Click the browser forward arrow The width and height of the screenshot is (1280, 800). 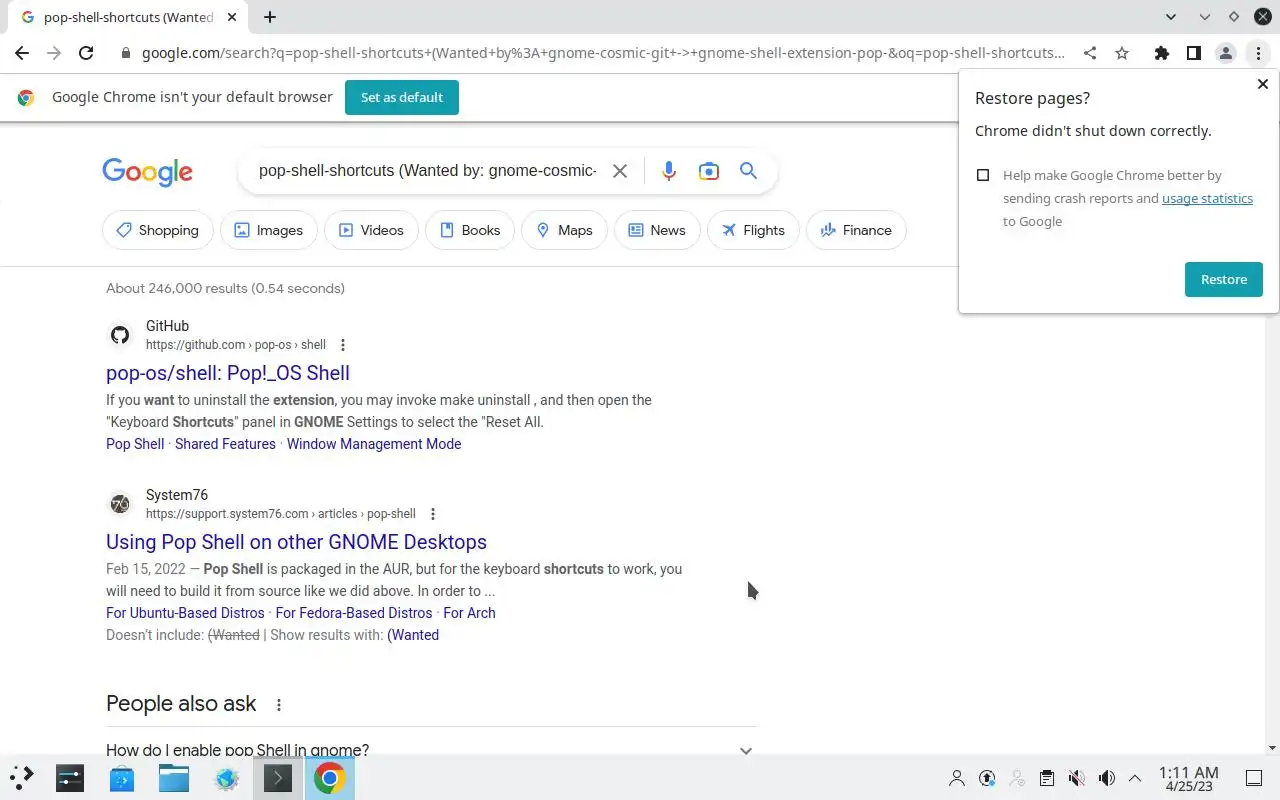(54, 53)
